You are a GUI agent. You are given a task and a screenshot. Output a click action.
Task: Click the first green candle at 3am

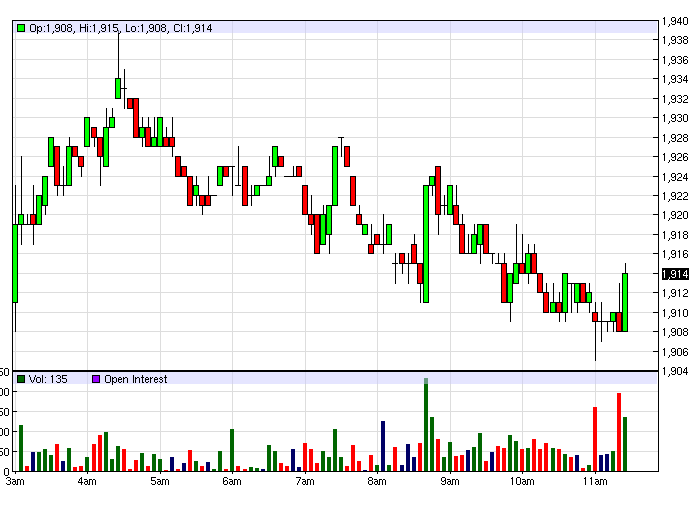pos(15,263)
